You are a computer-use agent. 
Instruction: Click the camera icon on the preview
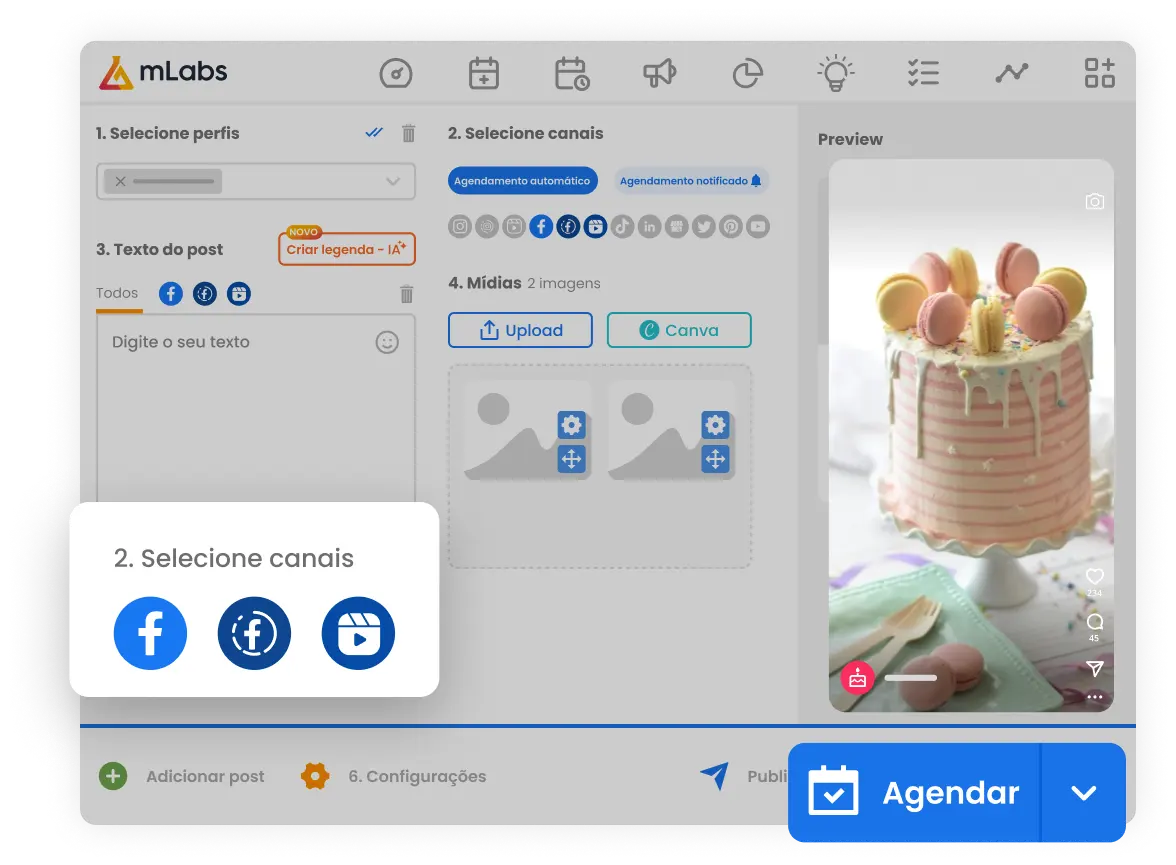click(x=1095, y=201)
